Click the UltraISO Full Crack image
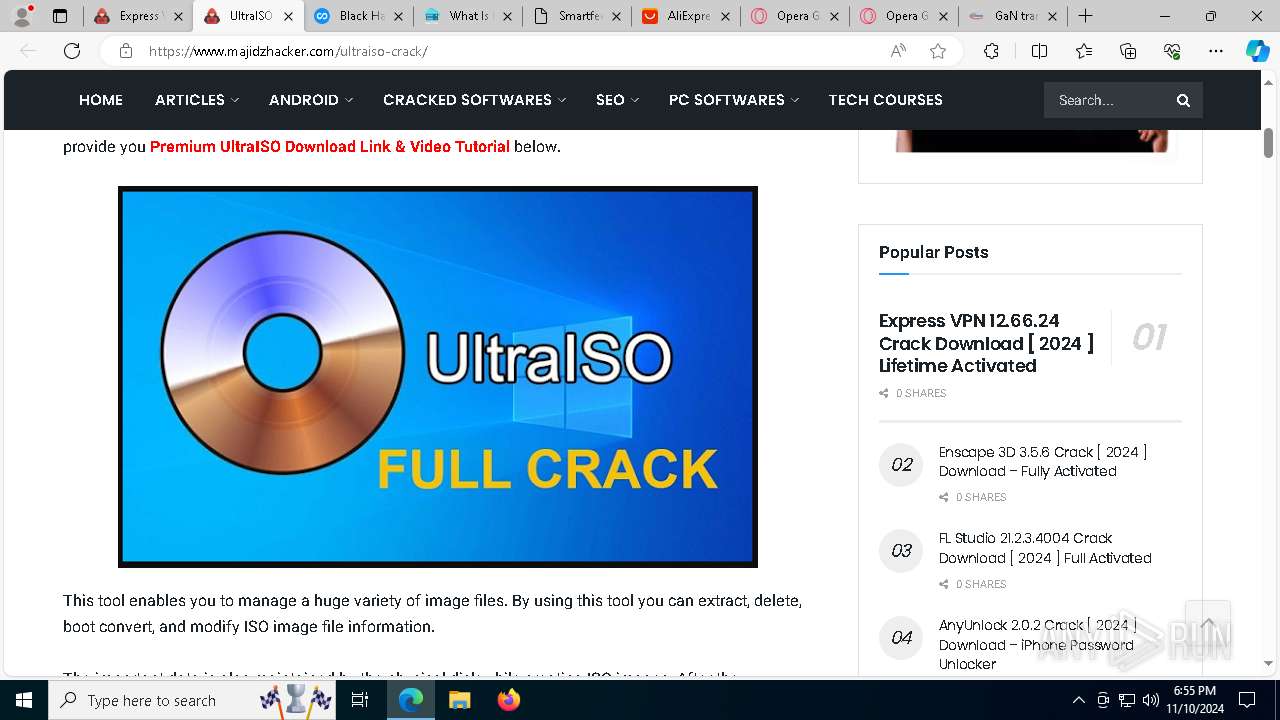The width and height of the screenshot is (1280, 720). [438, 377]
